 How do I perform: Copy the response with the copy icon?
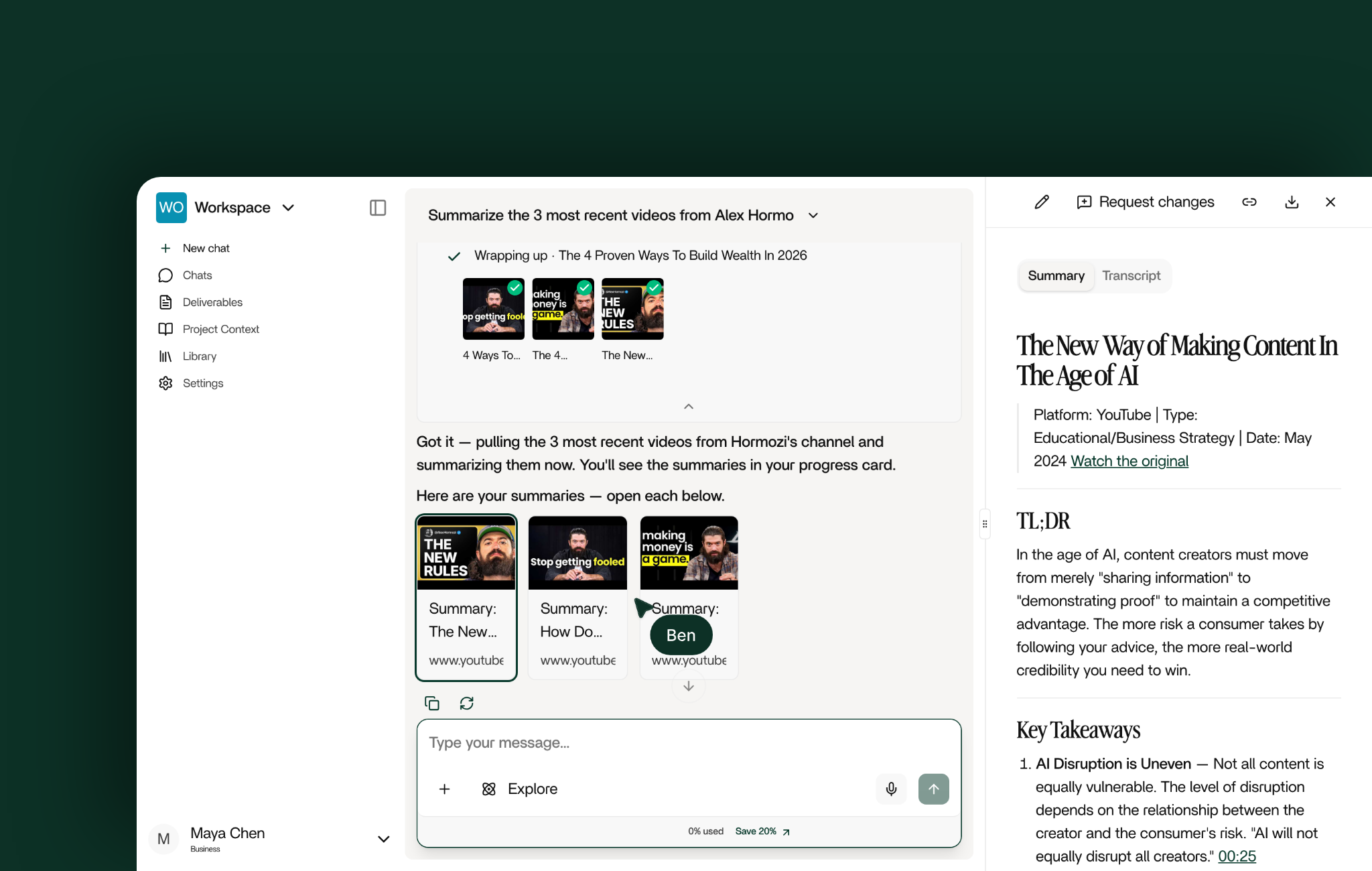coord(432,703)
